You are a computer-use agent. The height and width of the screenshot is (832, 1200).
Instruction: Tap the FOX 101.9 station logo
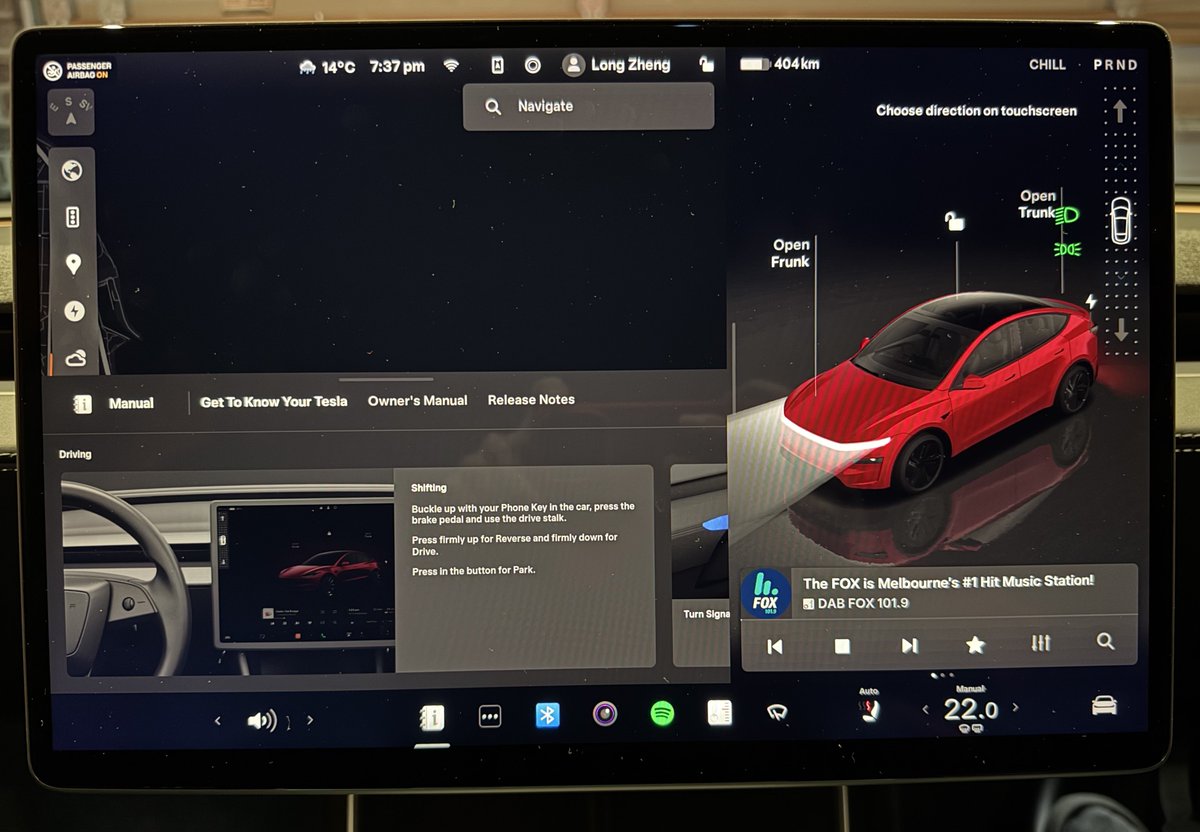click(x=766, y=592)
